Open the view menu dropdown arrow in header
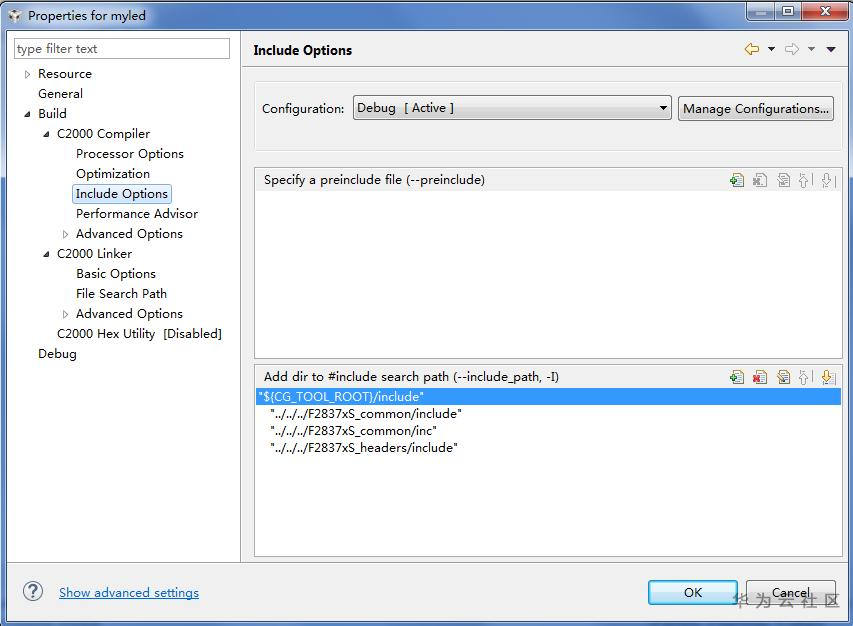Image resolution: width=853 pixels, height=626 pixels. [831, 49]
